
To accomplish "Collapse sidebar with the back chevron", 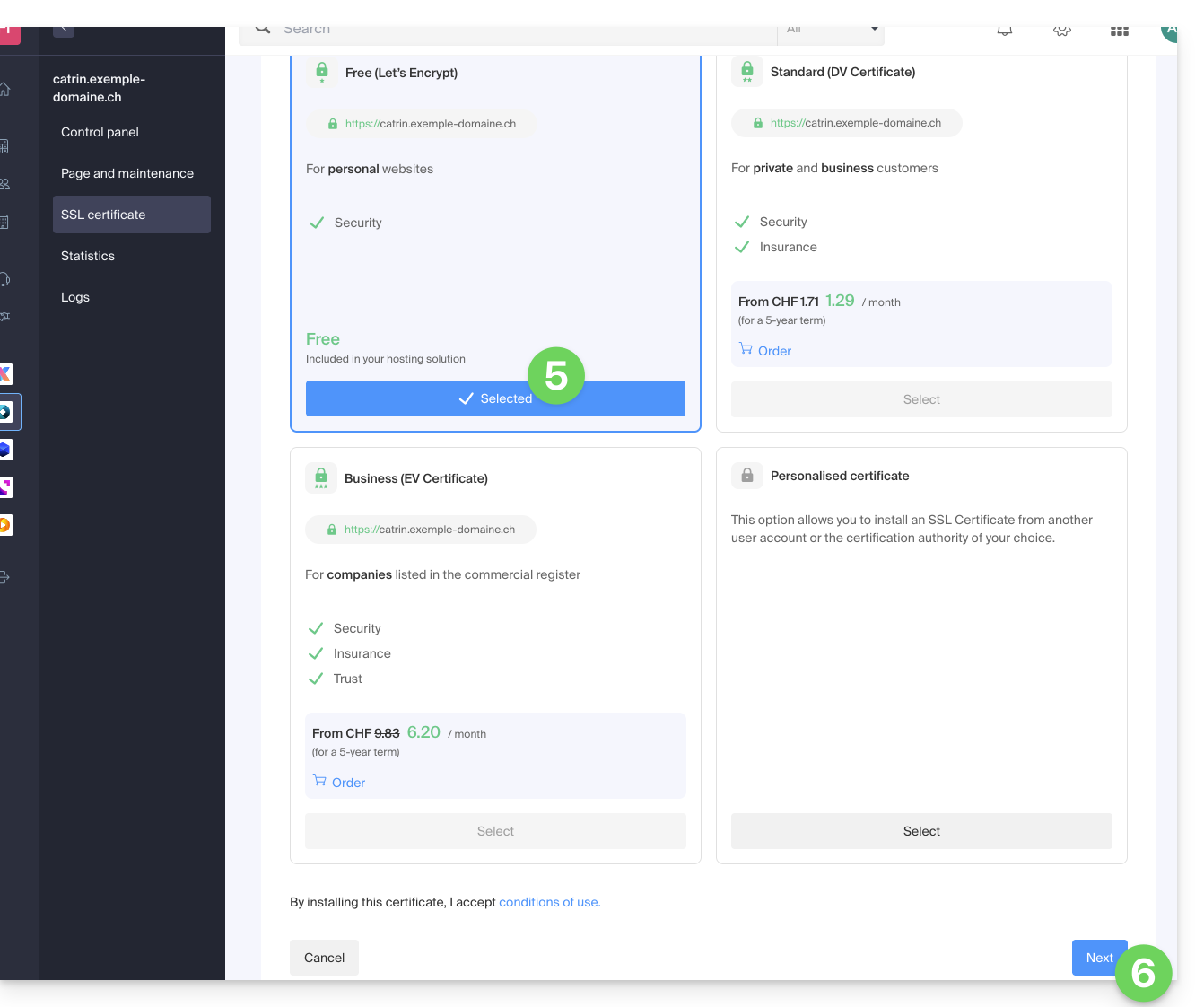I will 64,30.
